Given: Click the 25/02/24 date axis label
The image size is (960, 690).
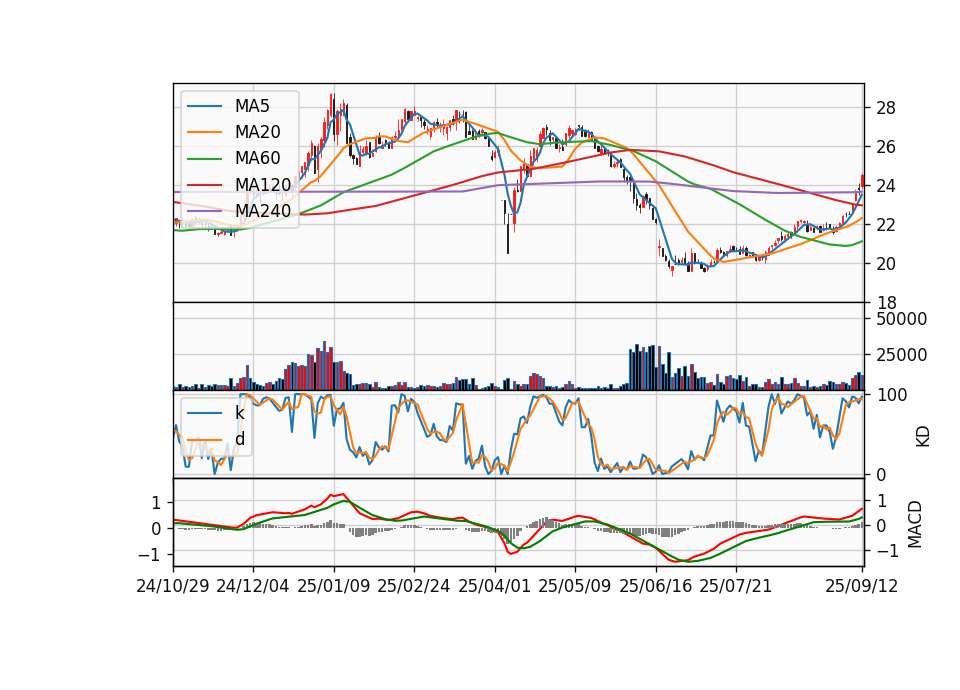Looking at the screenshot, I should [414, 586].
